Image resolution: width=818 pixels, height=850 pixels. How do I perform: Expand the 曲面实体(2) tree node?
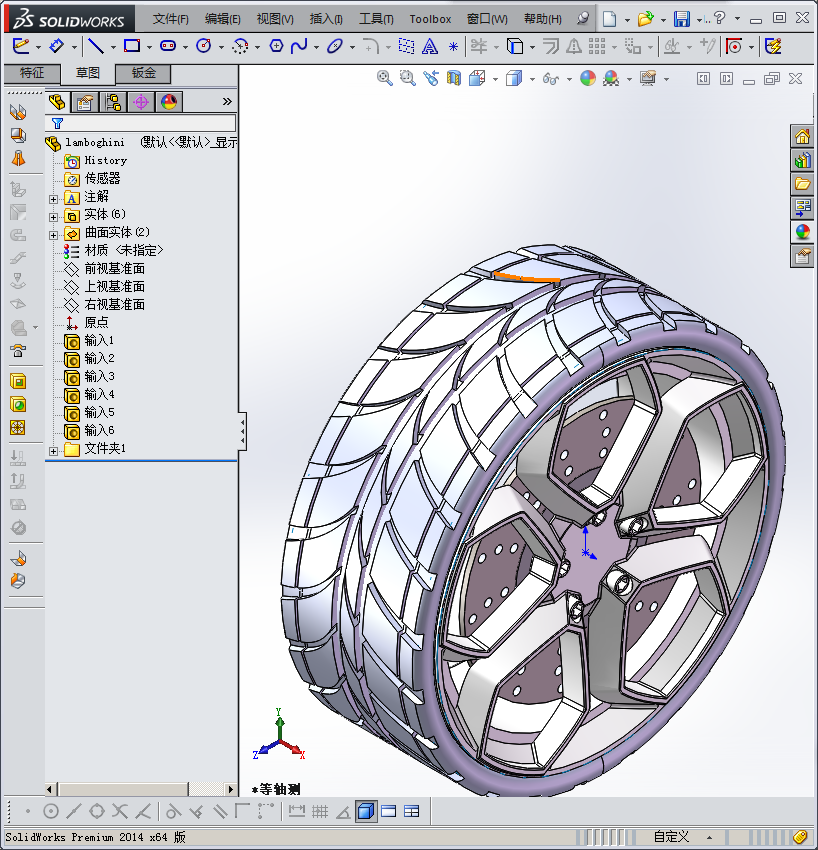[53, 235]
